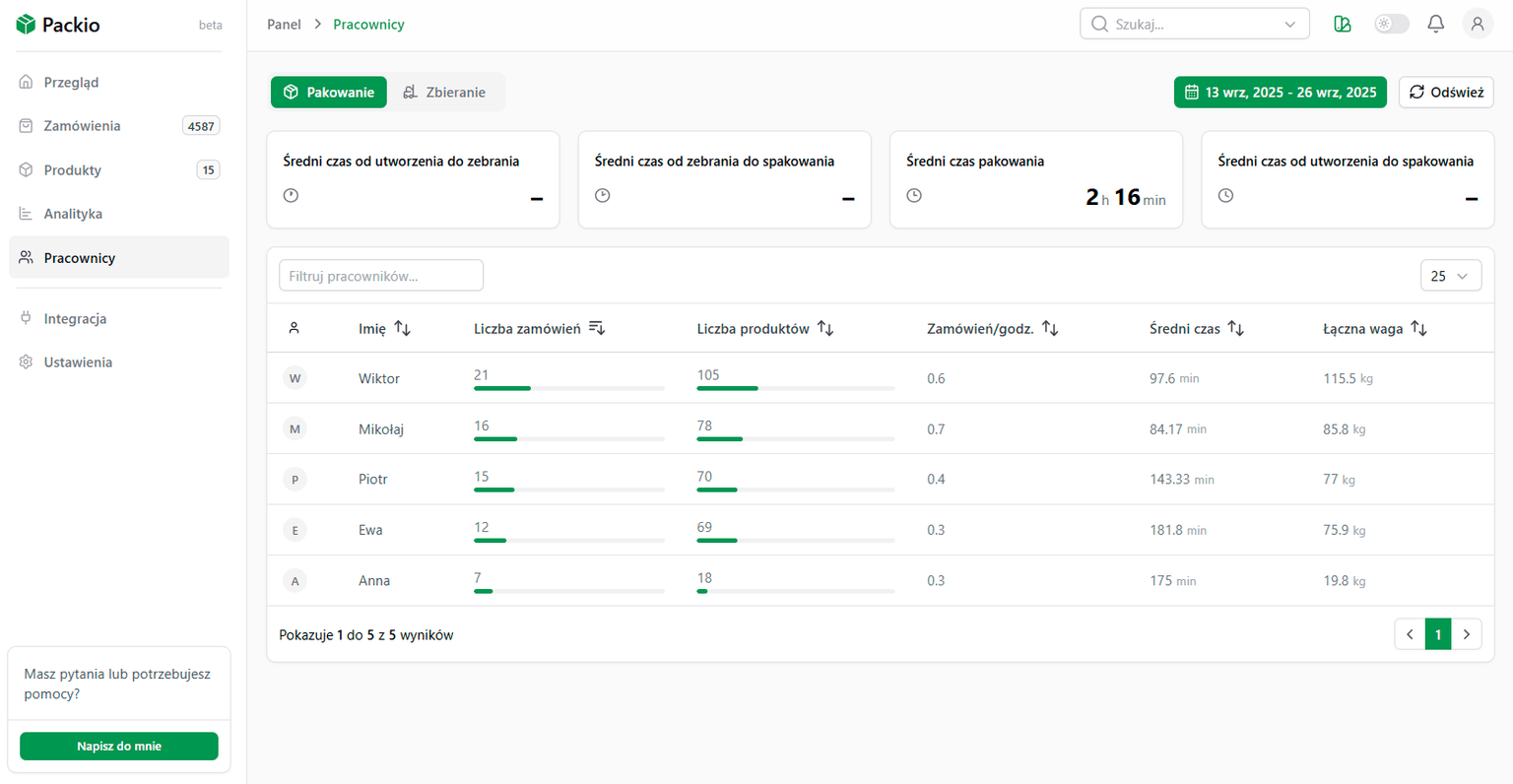Click the Packio logo icon
The height and width of the screenshot is (784, 1513).
click(26, 25)
